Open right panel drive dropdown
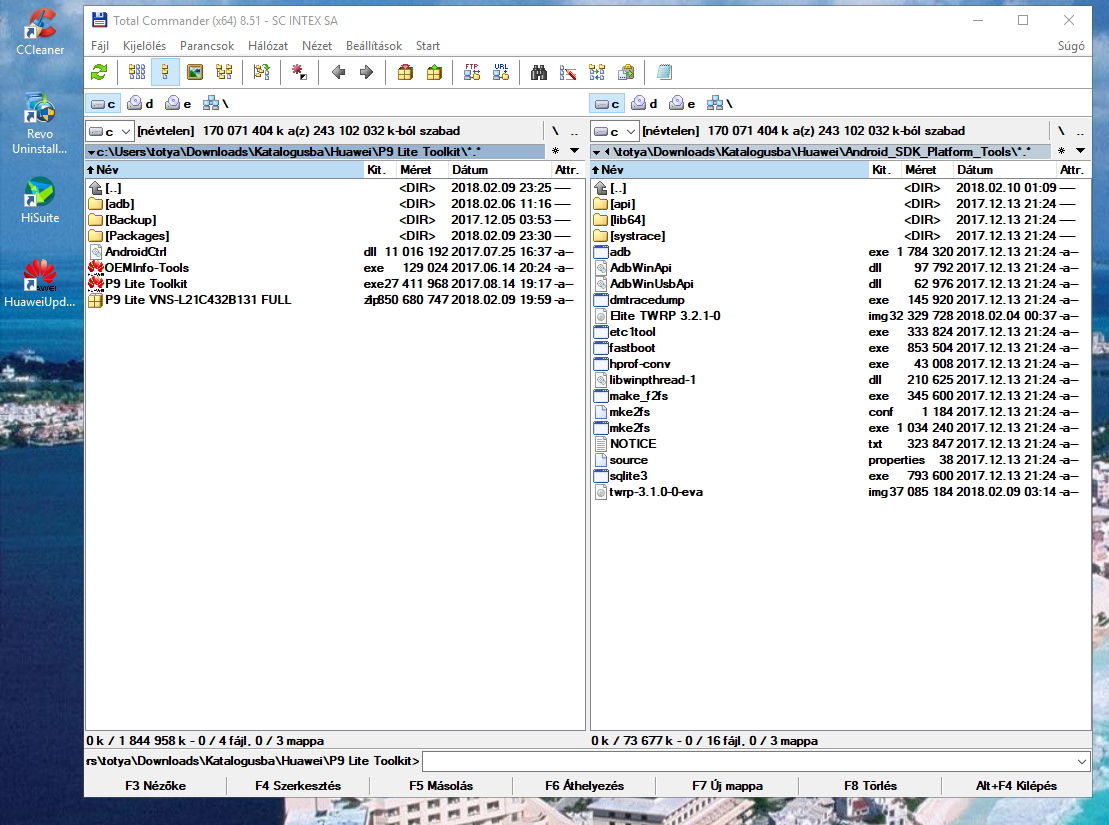Image resolution: width=1109 pixels, height=825 pixels. tap(615, 131)
